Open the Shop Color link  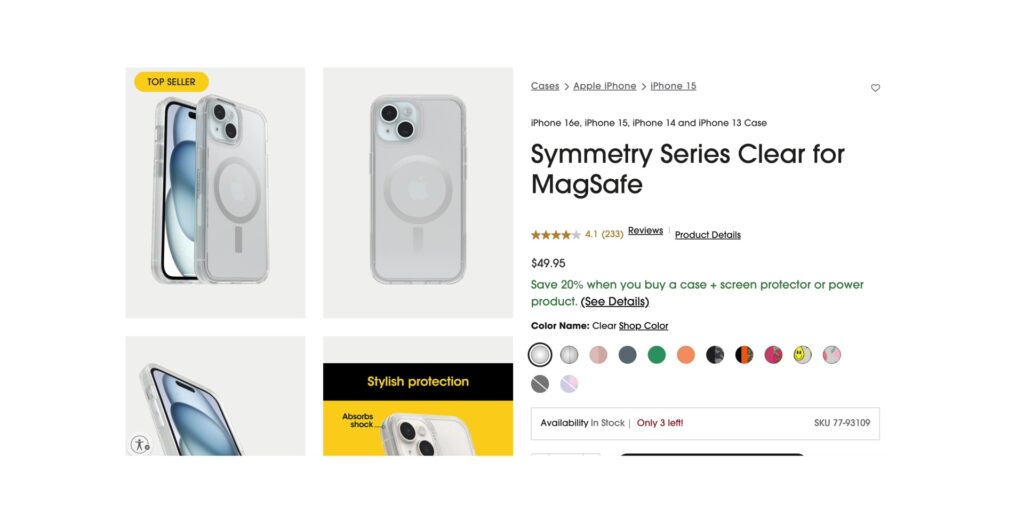click(643, 326)
